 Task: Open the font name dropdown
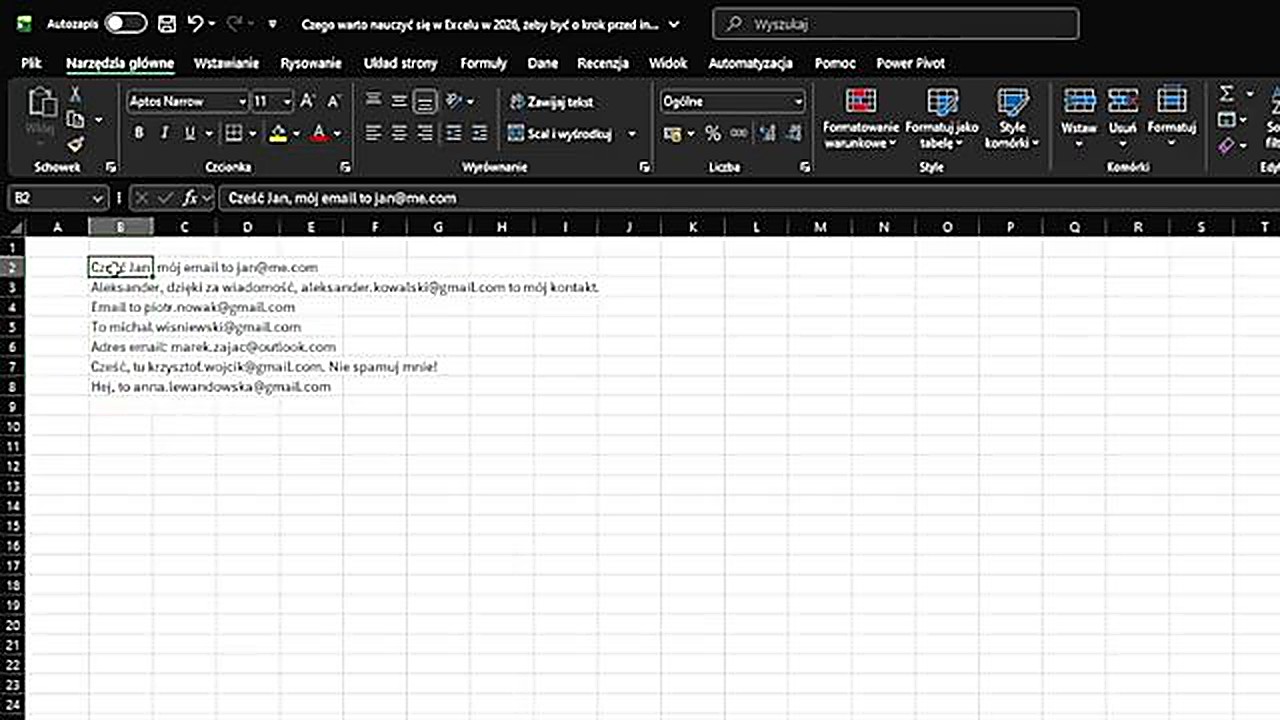pos(243,101)
